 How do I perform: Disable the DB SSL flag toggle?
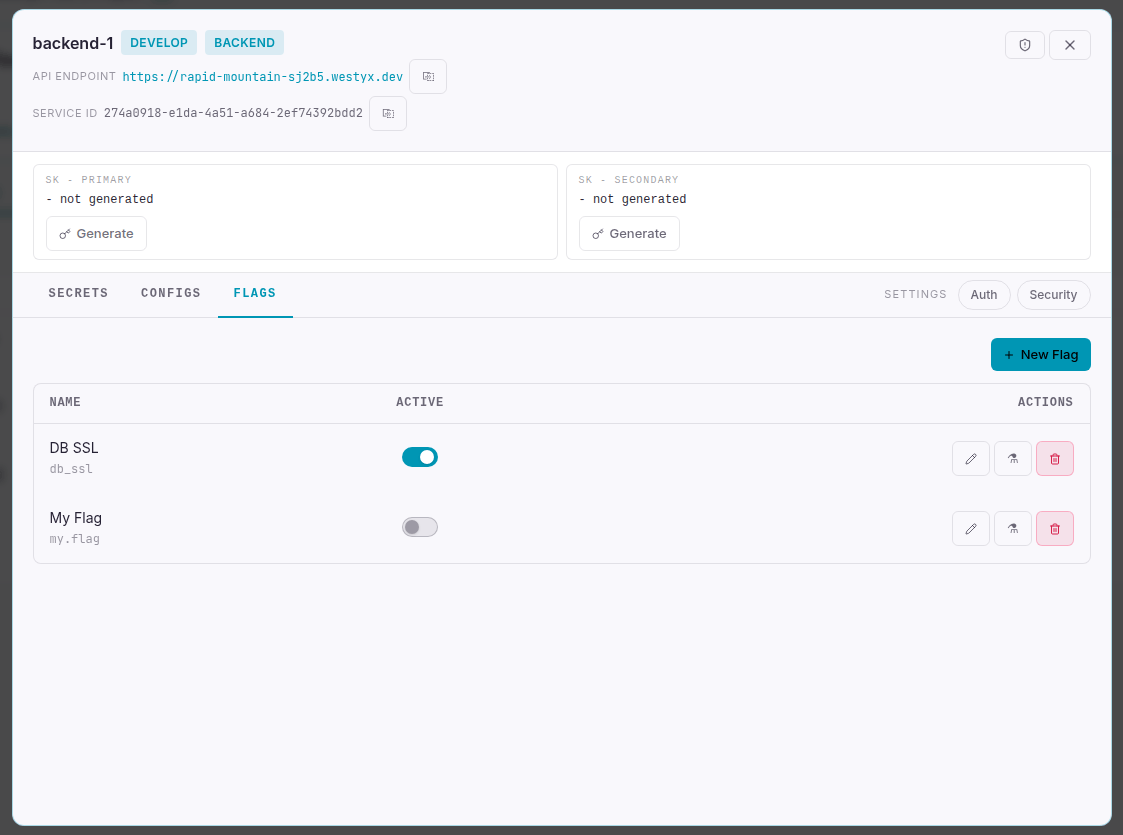pyautogui.click(x=420, y=457)
